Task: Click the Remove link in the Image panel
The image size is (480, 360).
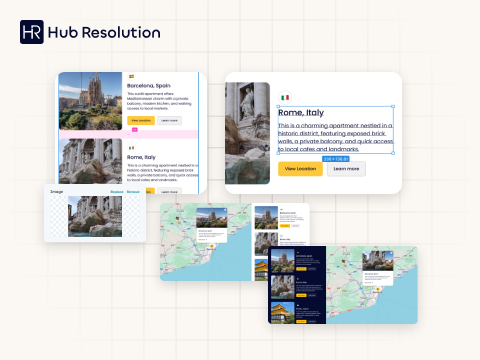Action: click(x=133, y=192)
